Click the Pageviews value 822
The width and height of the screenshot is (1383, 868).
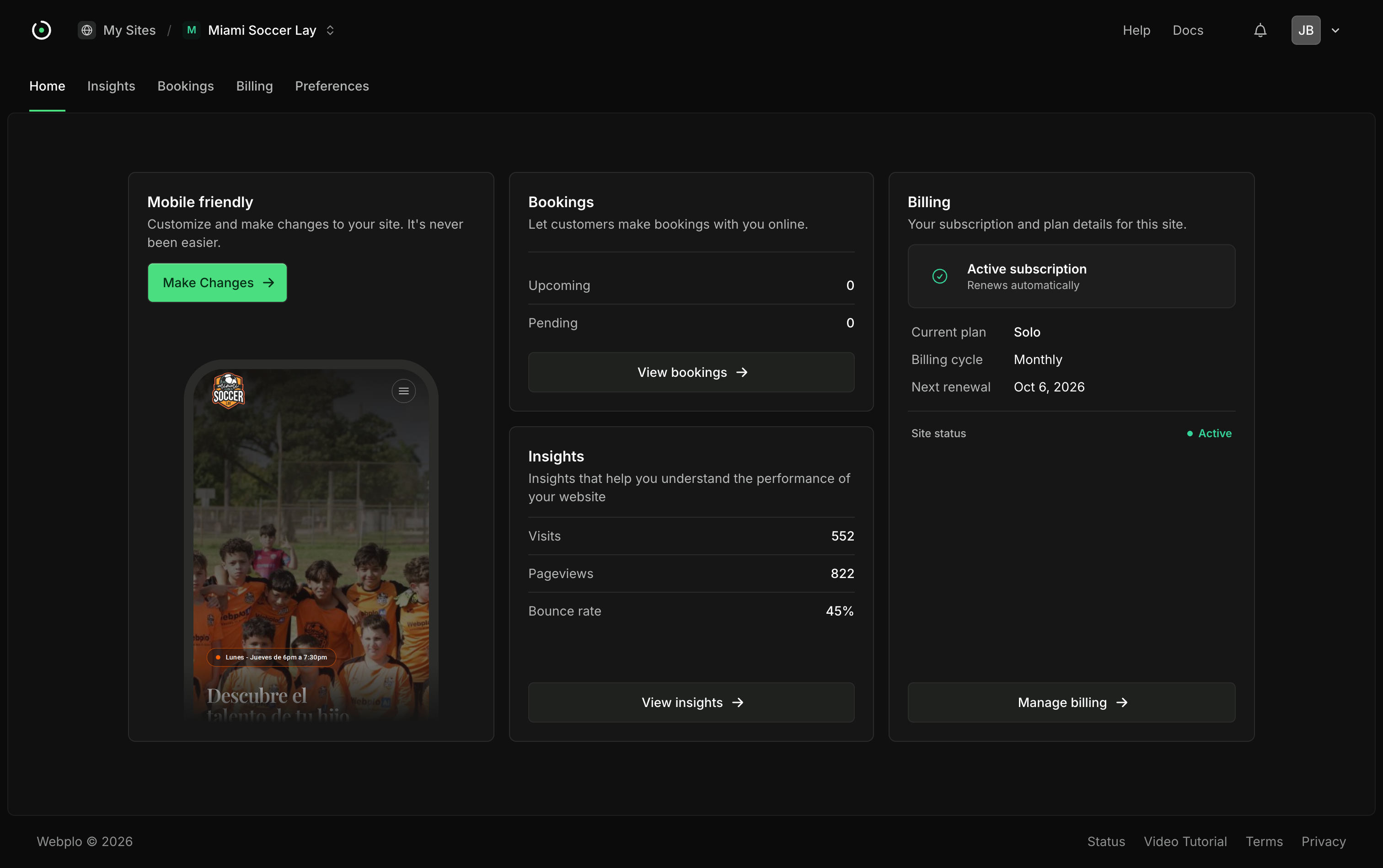pos(842,573)
